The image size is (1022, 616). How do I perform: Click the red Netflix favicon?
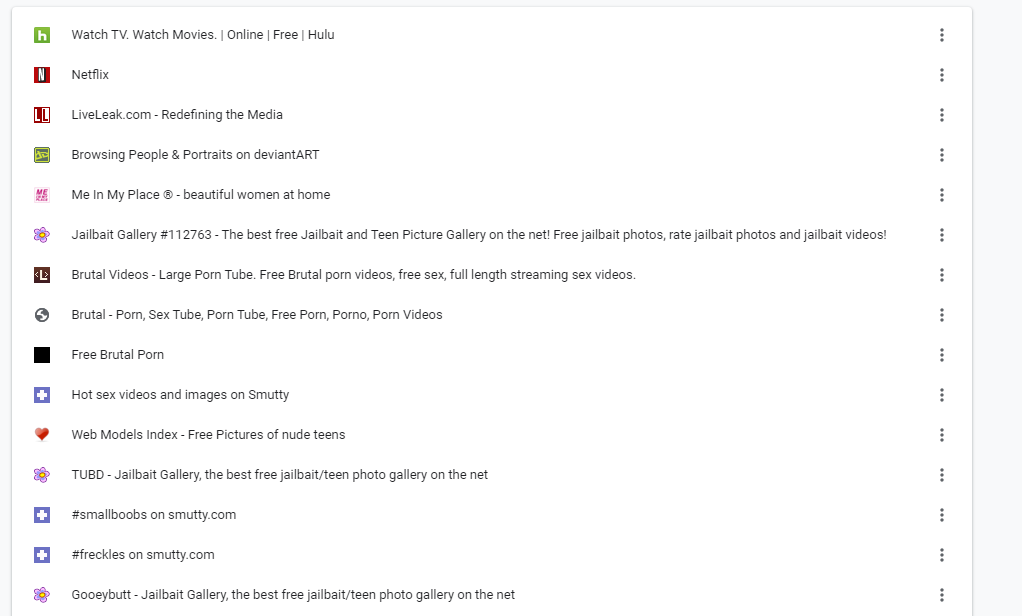[42, 75]
